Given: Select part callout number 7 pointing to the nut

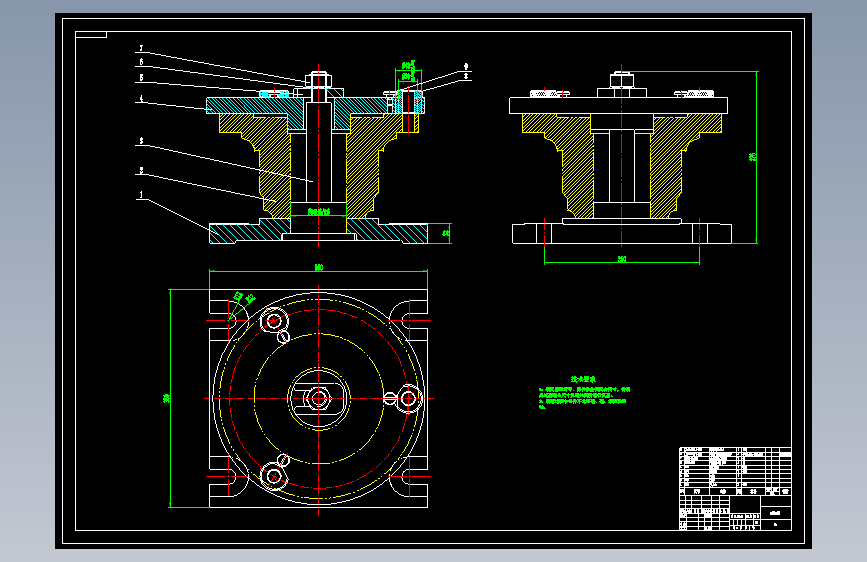Looking at the screenshot, I should (141, 49).
